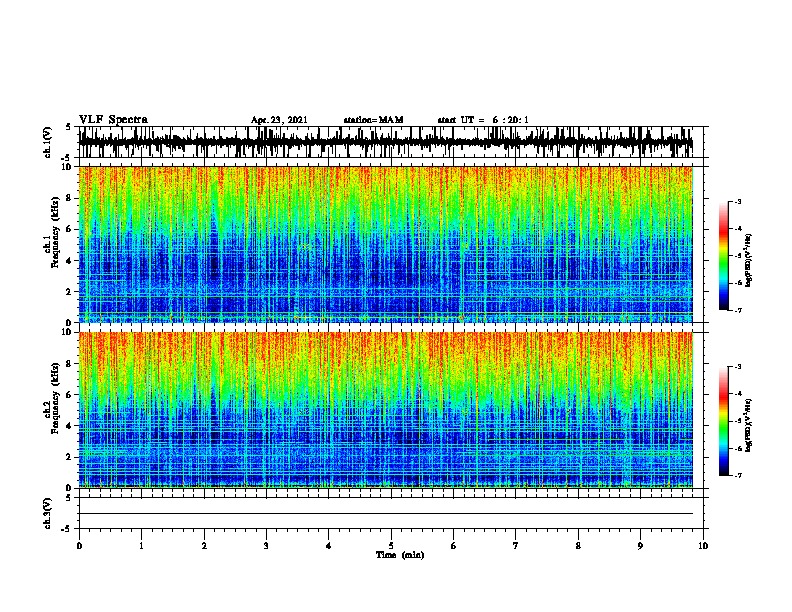Viewport: 792px width, 612px height.
Task: Click tick label 8 on the Time axis
Action: point(578,546)
